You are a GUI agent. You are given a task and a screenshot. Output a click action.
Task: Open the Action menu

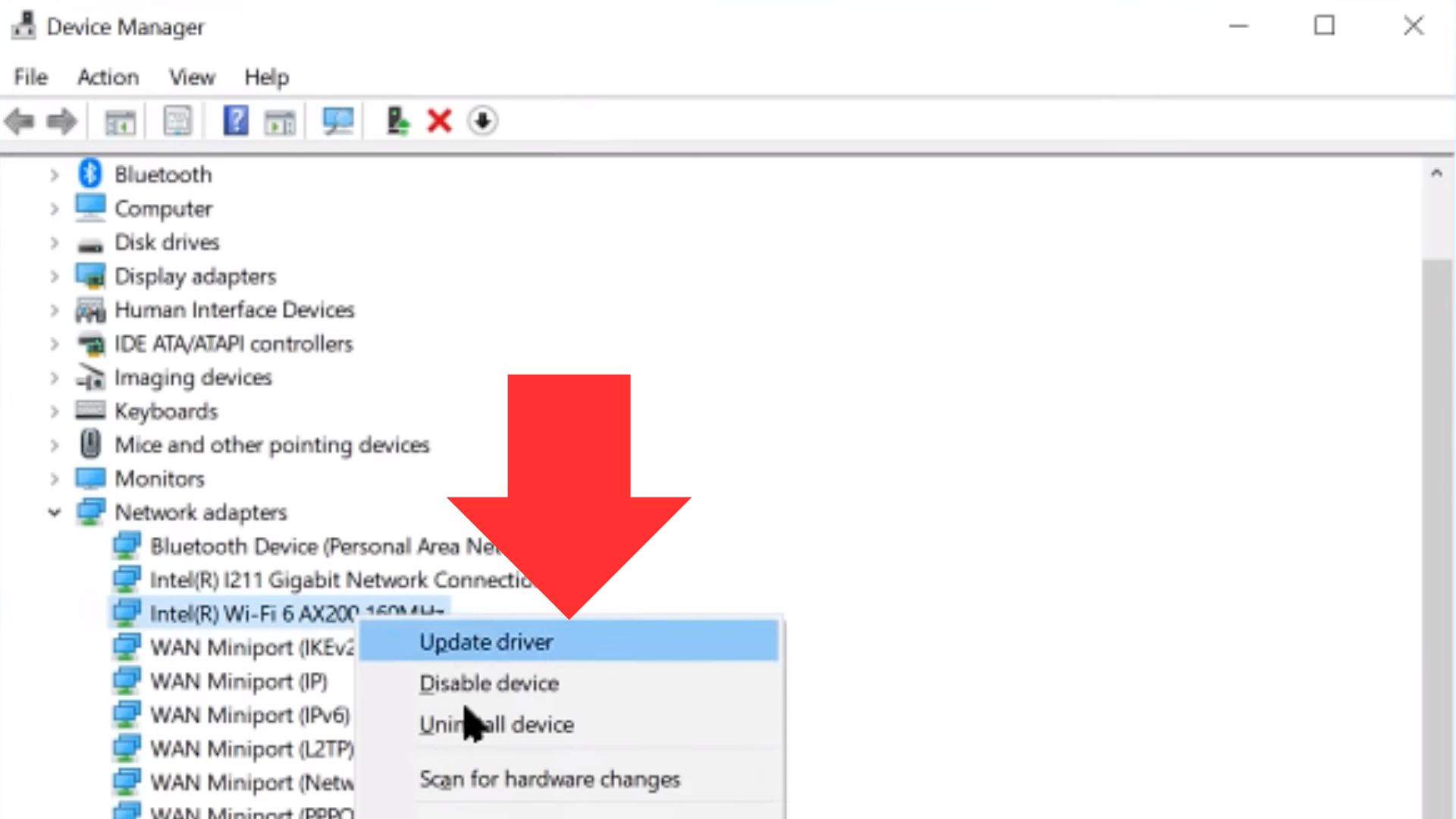click(x=108, y=77)
